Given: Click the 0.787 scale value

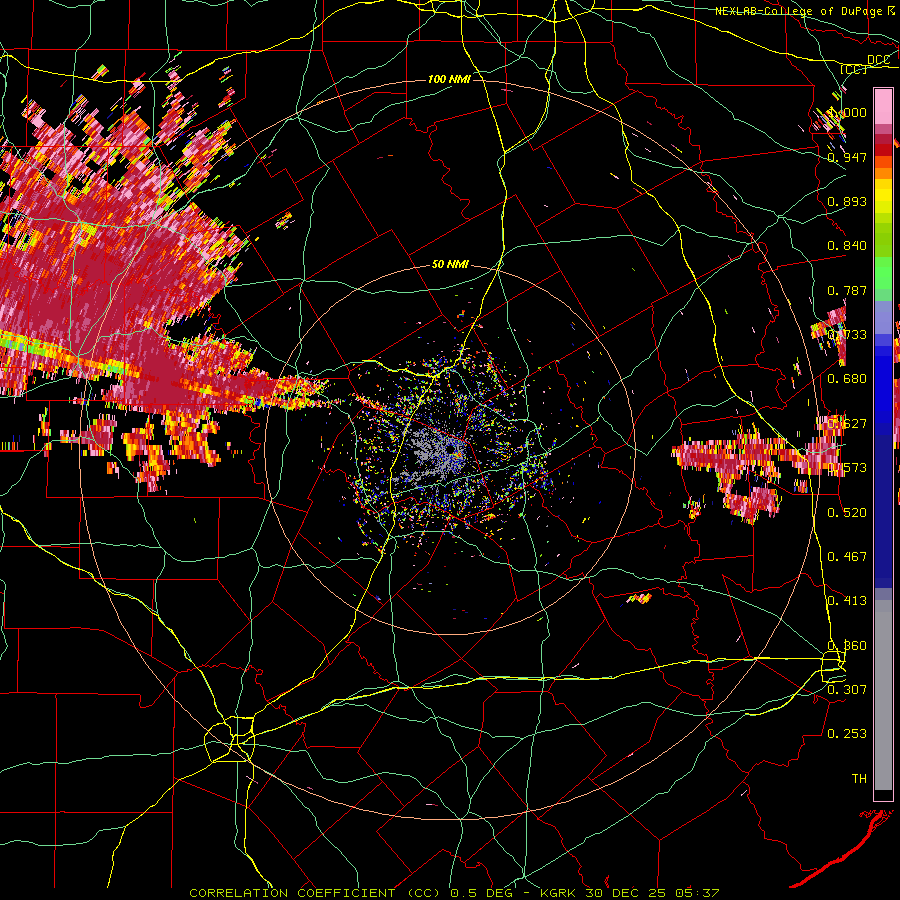Looking at the screenshot, I should click(x=847, y=290).
